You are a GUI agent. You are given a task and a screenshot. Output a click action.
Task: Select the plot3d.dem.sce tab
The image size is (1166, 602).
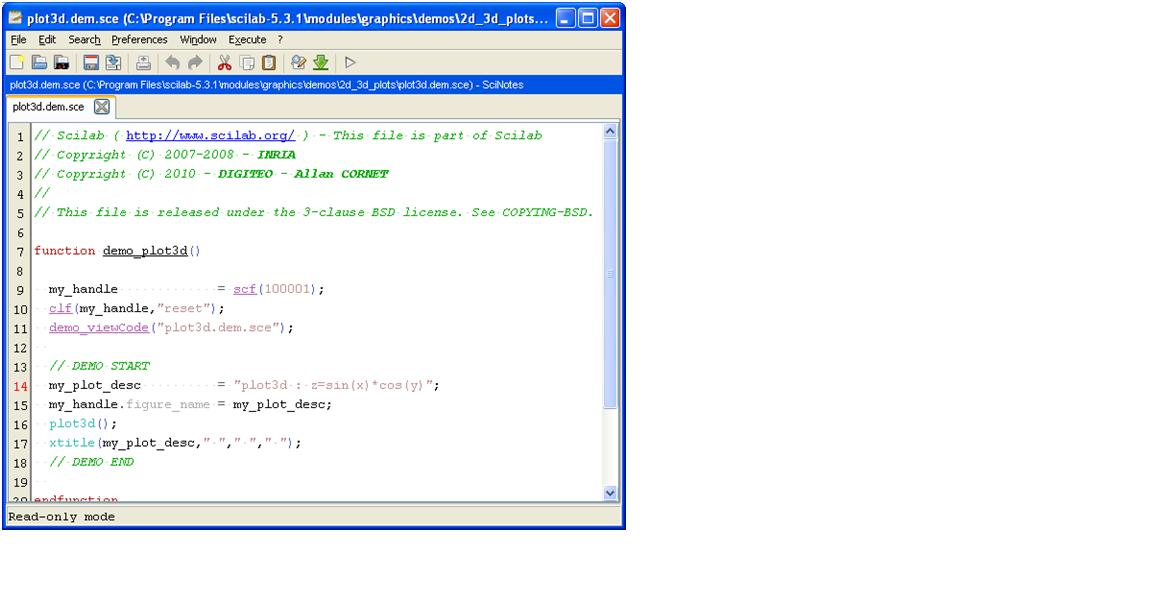[48, 107]
